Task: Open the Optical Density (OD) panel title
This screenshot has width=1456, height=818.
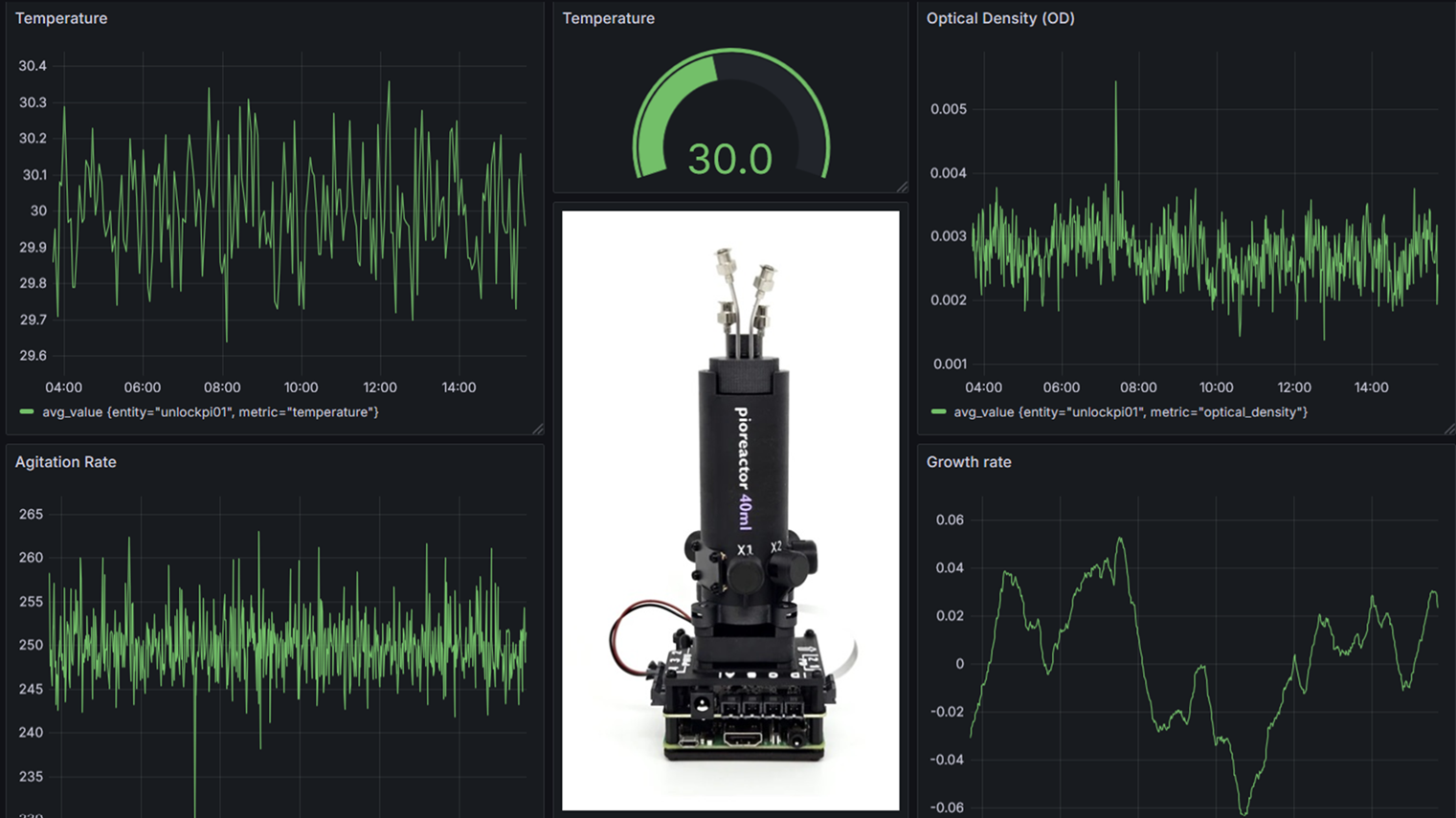Action: (999, 18)
